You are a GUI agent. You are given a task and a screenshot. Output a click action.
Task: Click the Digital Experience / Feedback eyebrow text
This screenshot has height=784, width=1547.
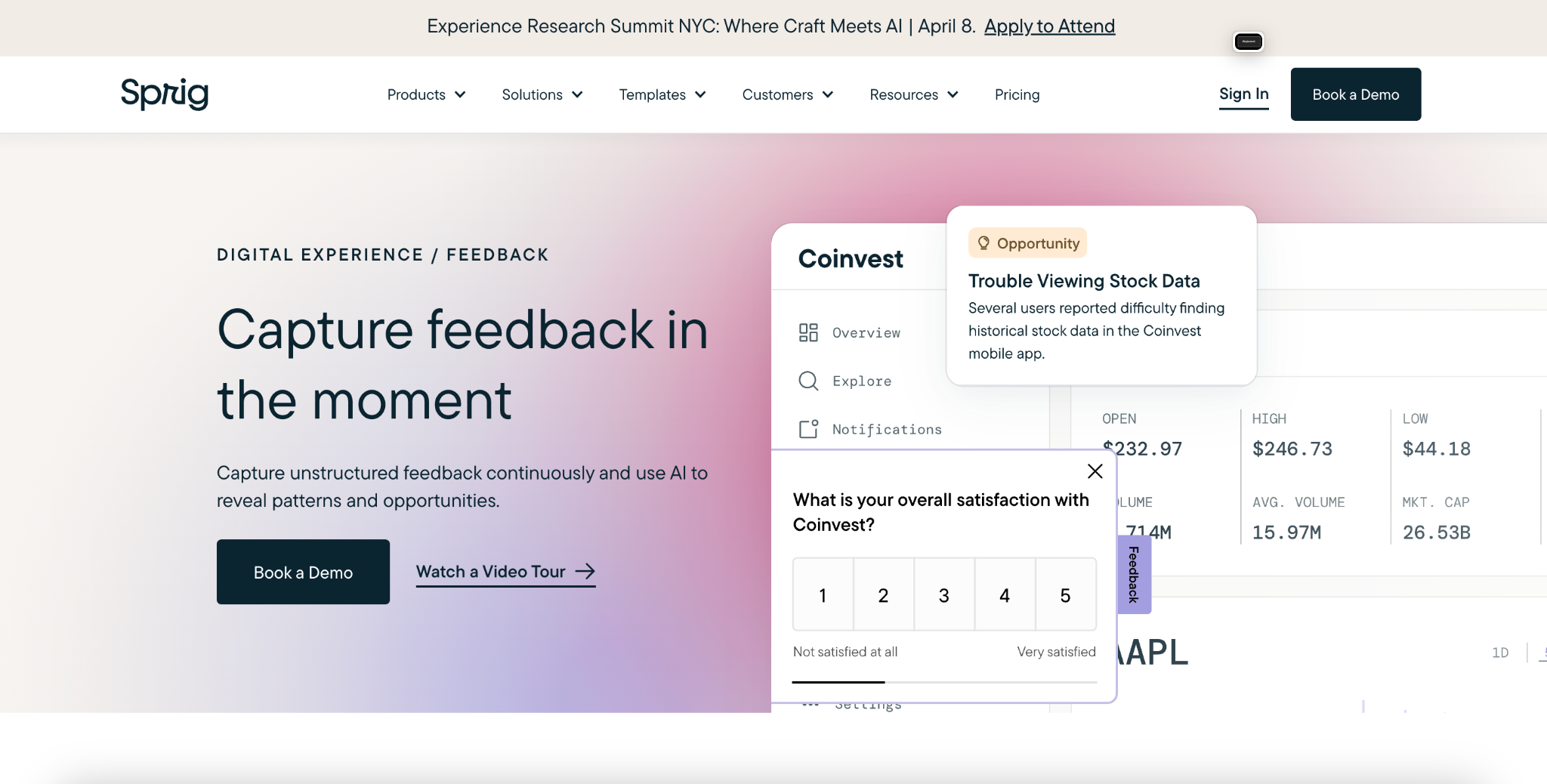(382, 255)
